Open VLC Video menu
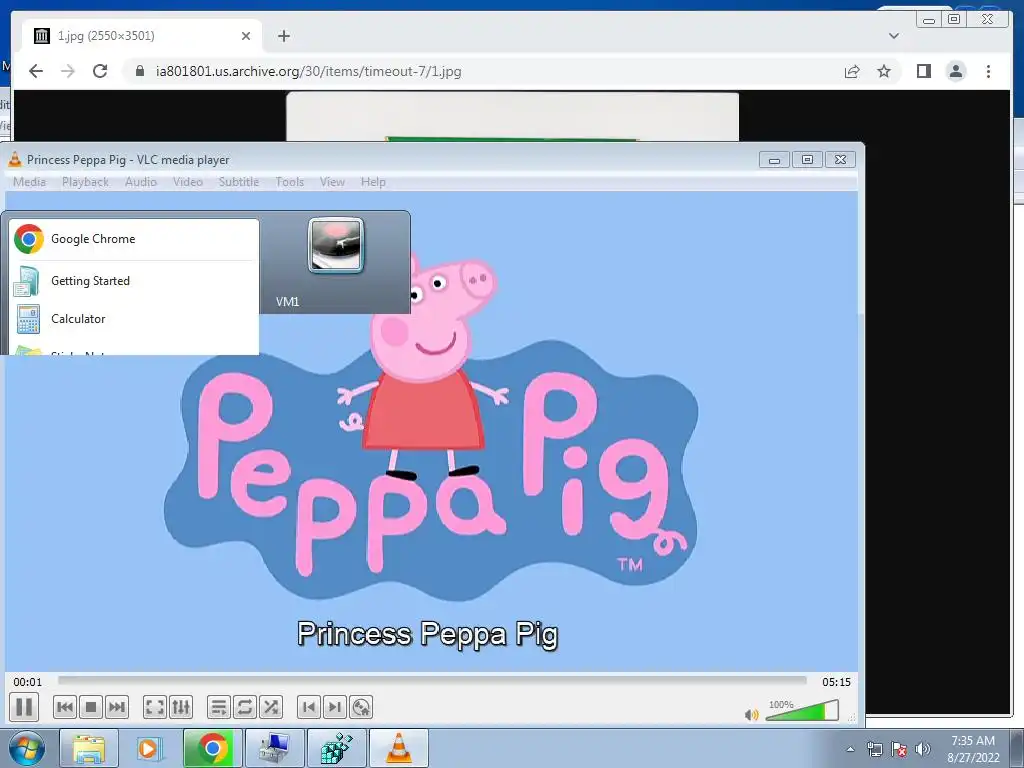Image resolution: width=1024 pixels, height=768 pixels. point(187,182)
